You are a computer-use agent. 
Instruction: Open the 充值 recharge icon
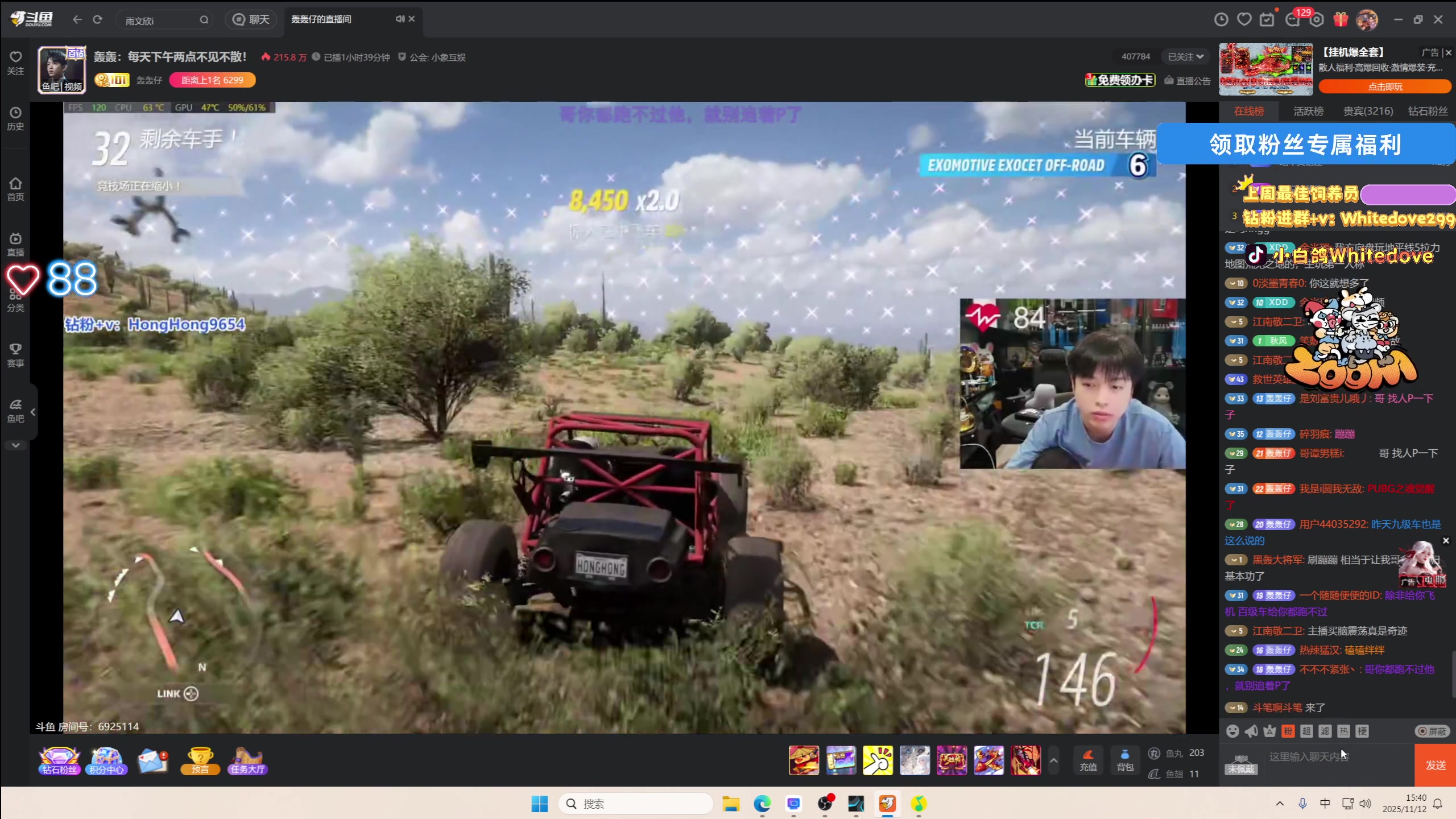coord(1088,760)
